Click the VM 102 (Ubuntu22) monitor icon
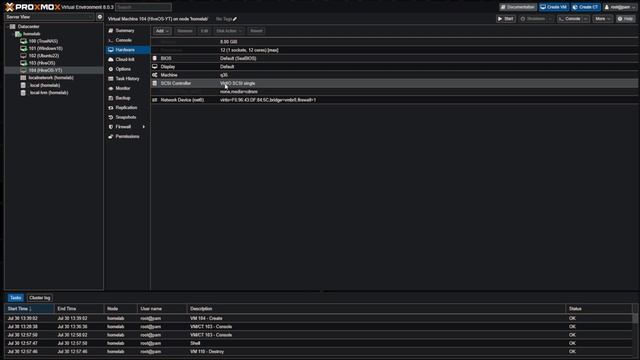 click(x=23, y=56)
